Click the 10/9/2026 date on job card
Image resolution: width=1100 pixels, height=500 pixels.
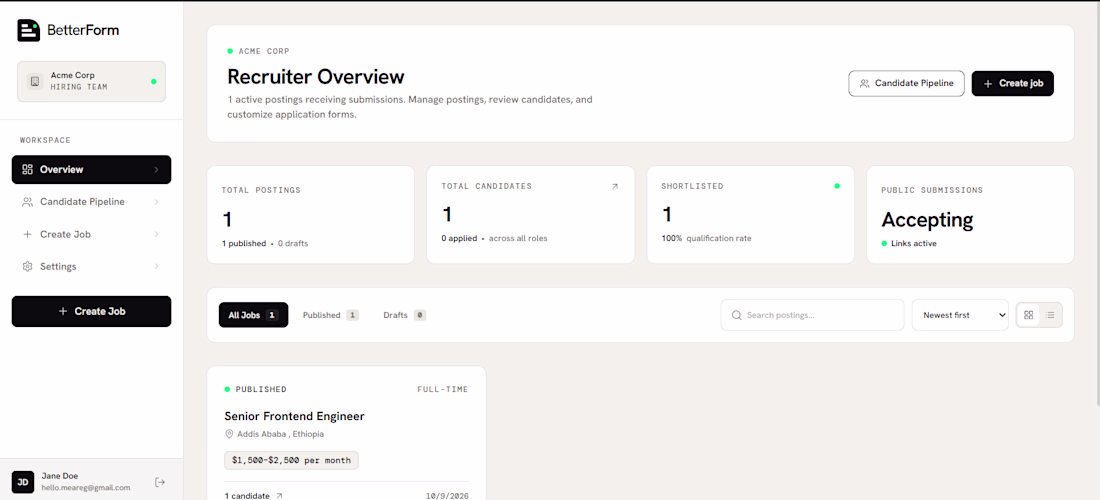pyautogui.click(x=447, y=496)
